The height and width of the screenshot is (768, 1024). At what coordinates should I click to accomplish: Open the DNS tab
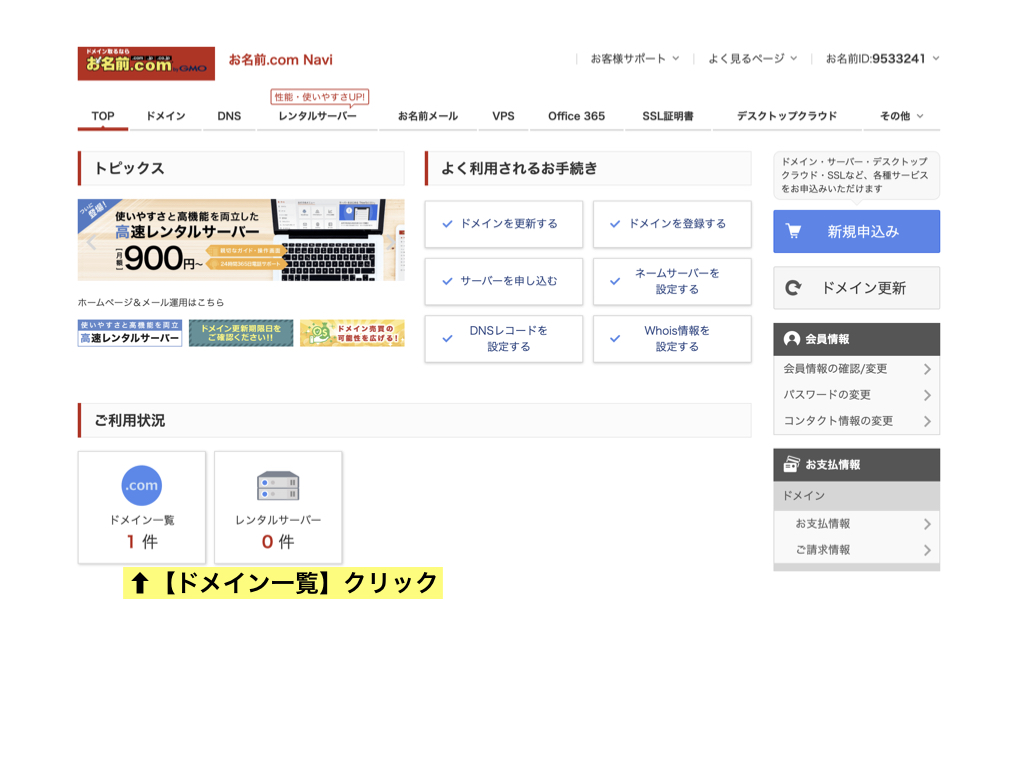click(229, 116)
